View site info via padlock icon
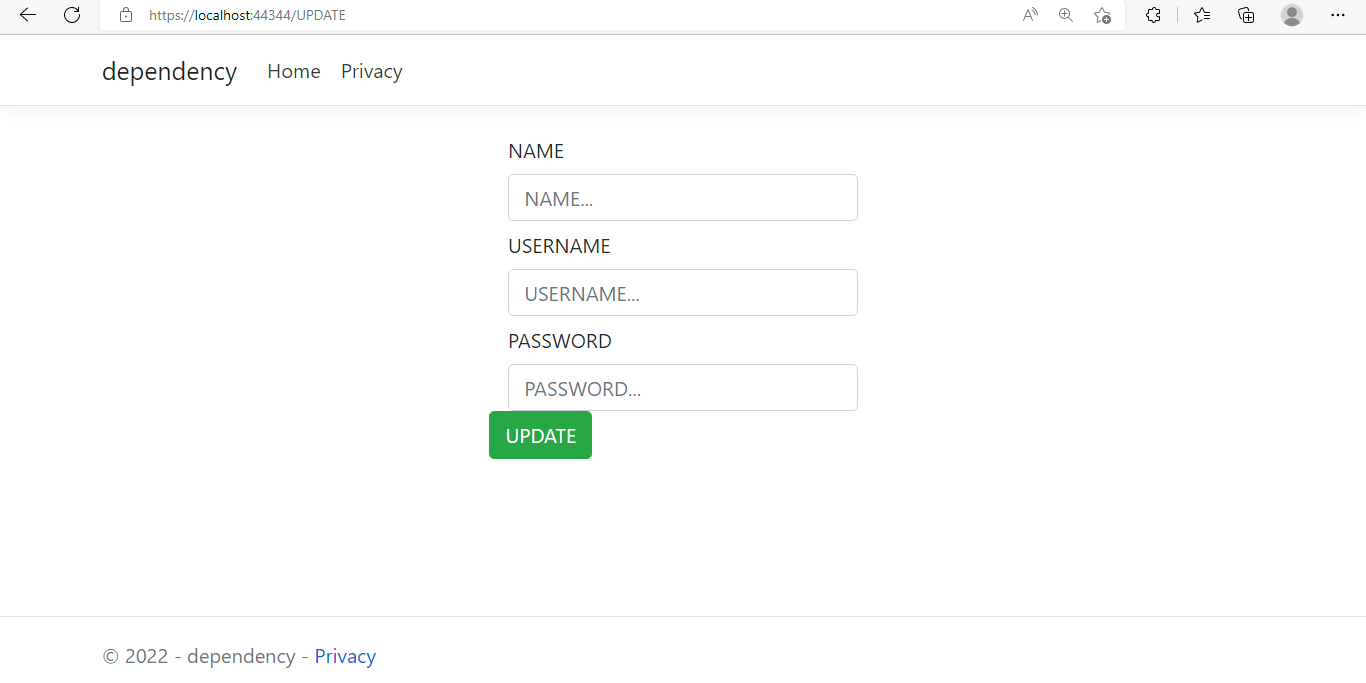 pyautogui.click(x=126, y=15)
